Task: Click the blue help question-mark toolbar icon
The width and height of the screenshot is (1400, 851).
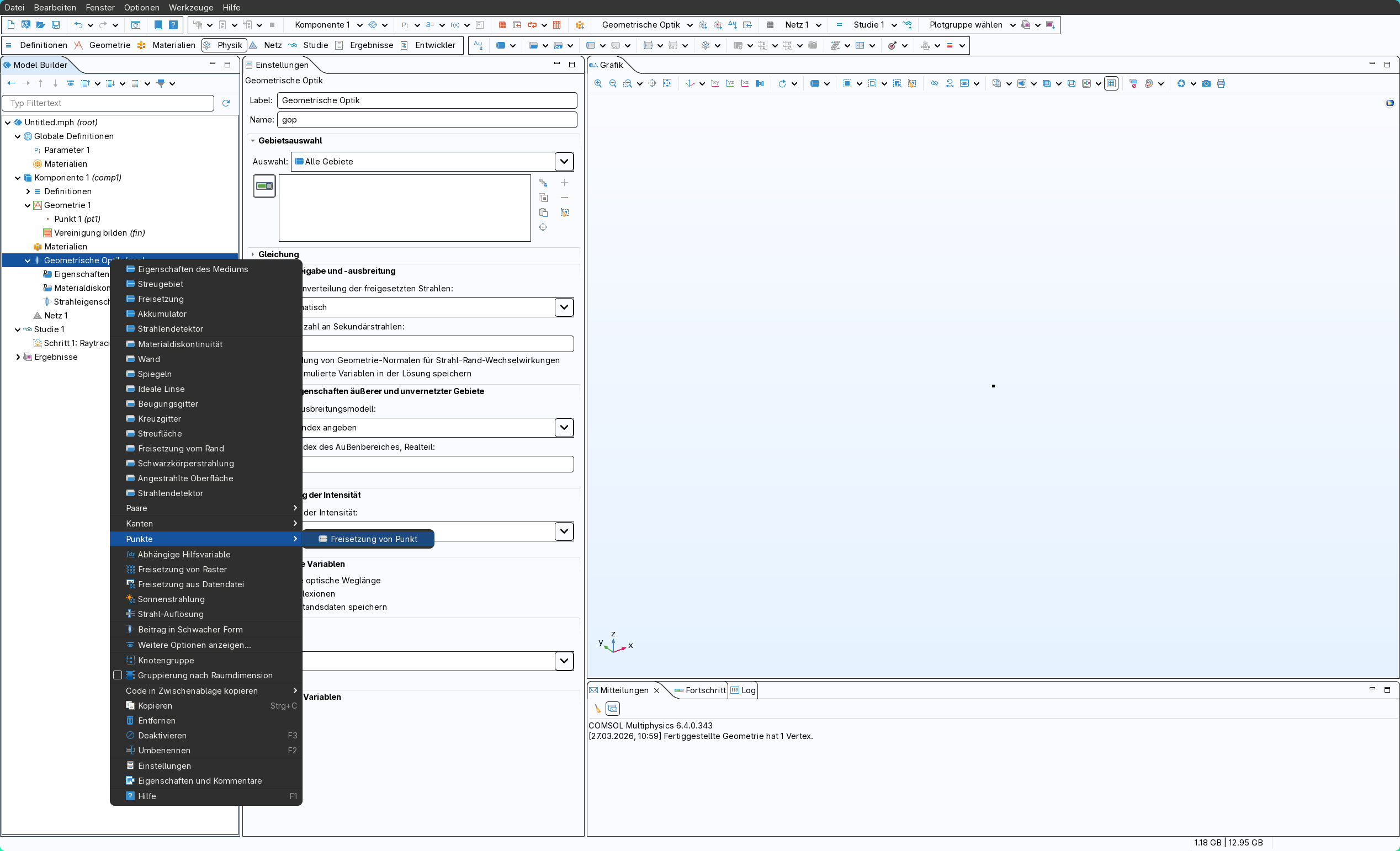Action: pos(173,25)
